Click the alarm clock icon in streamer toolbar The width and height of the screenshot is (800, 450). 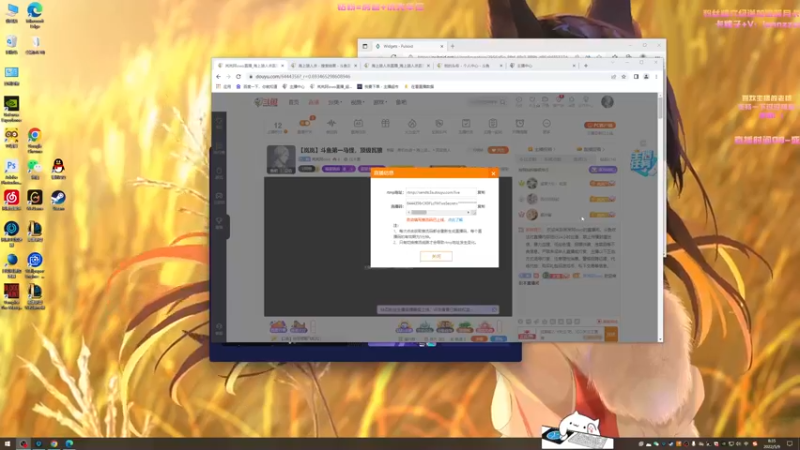[x=519, y=123]
